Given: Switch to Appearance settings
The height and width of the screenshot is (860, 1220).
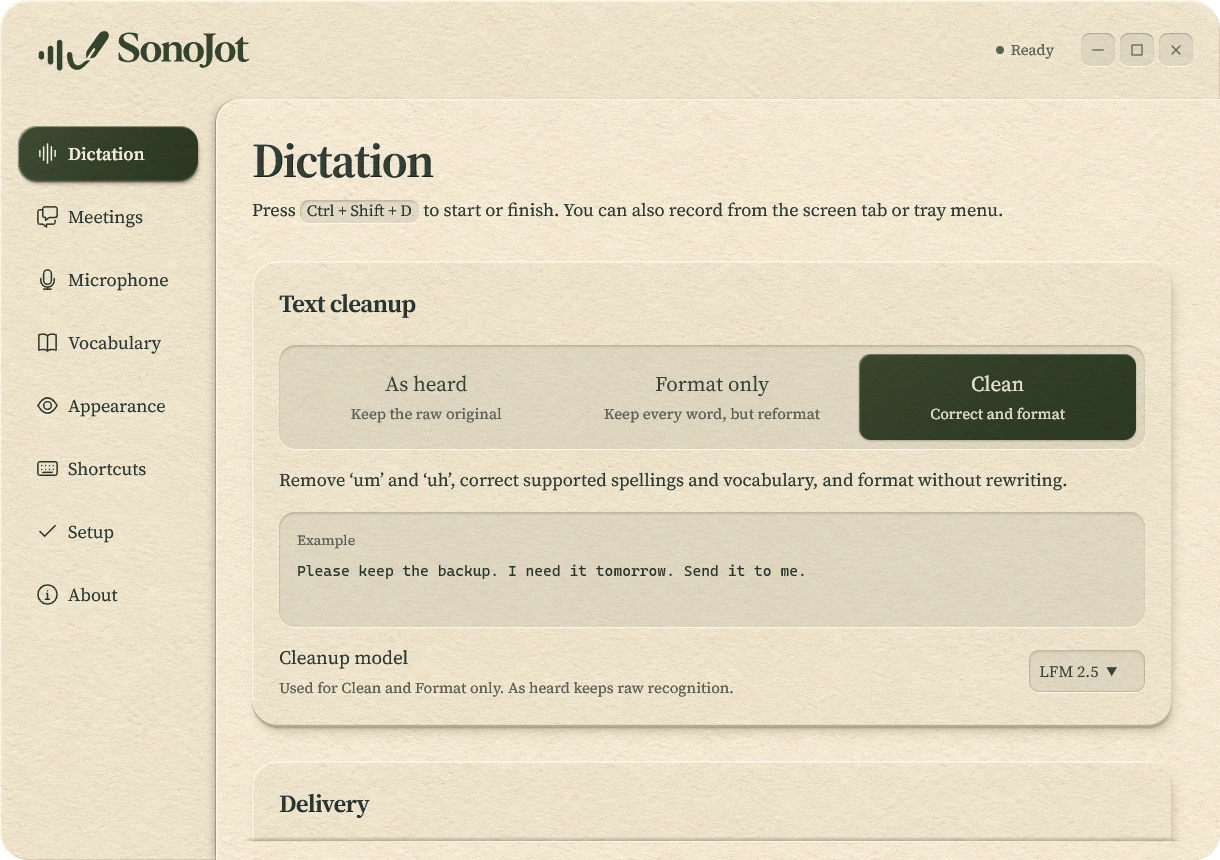Looking at the screenshot, I should click(108, 406).
